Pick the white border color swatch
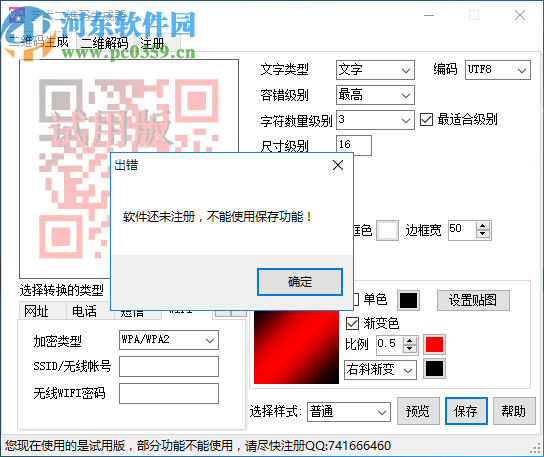The image size is (544, 457). 387,230
